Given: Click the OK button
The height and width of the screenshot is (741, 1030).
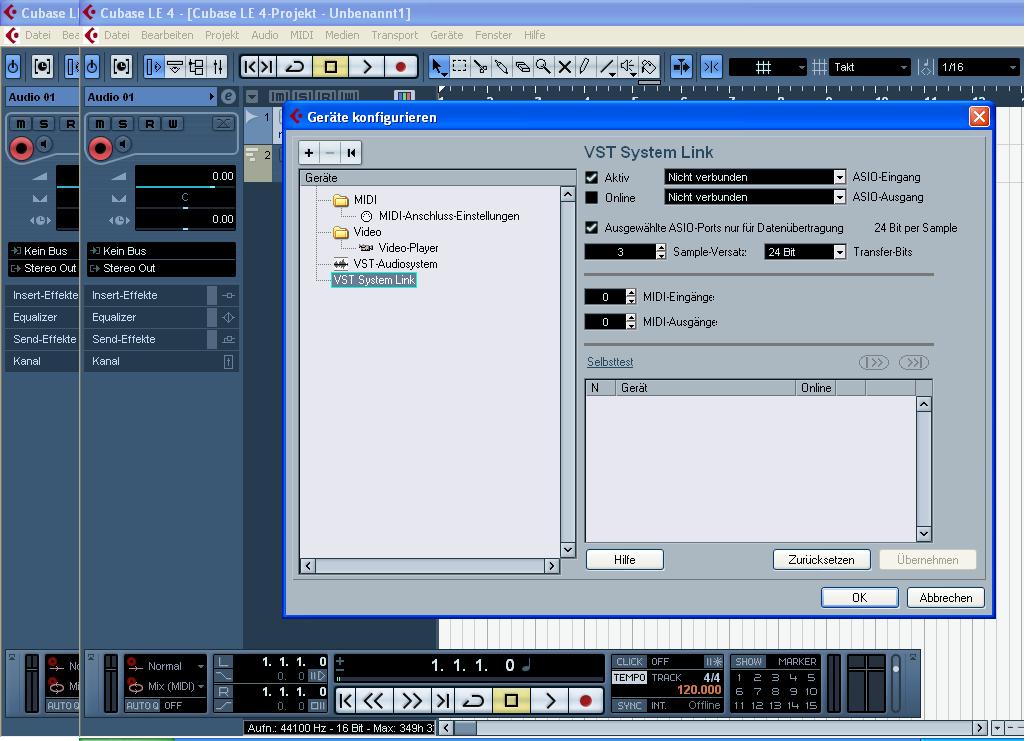Looking at the screenshot, I should point(859,598).
